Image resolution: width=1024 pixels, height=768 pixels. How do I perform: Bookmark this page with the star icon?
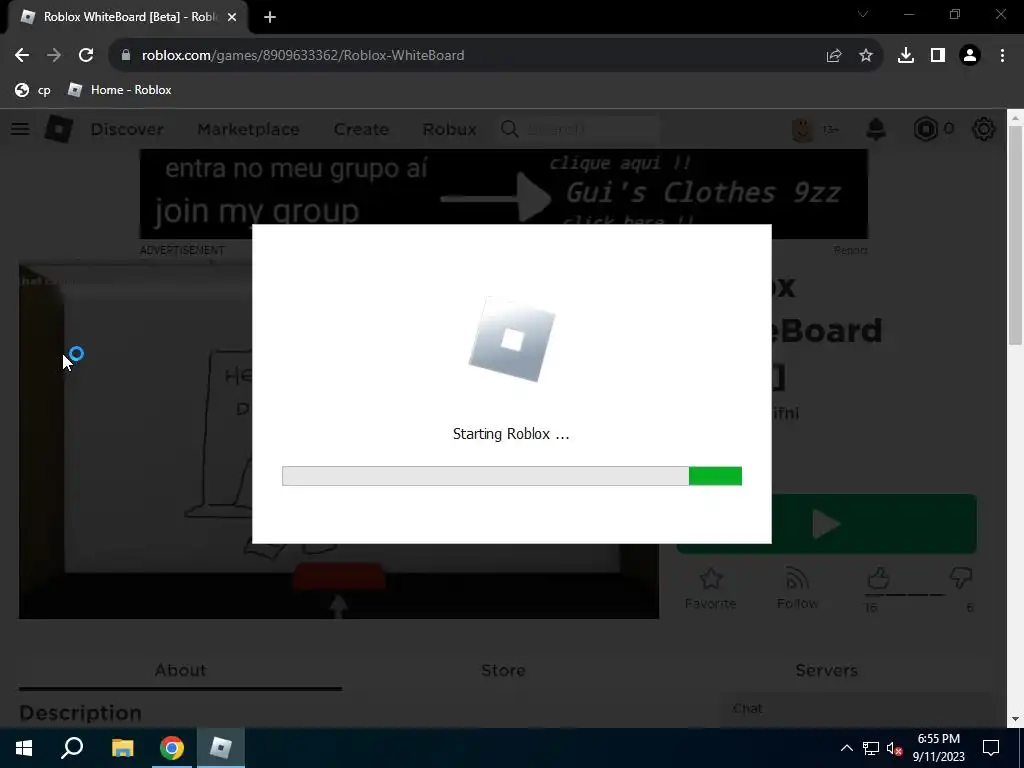click(x=866, y=56)
